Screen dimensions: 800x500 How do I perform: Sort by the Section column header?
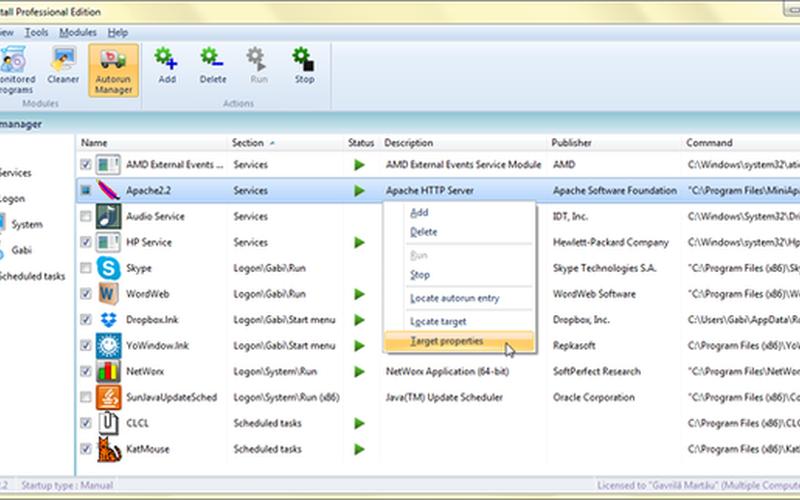pos(286,143)
